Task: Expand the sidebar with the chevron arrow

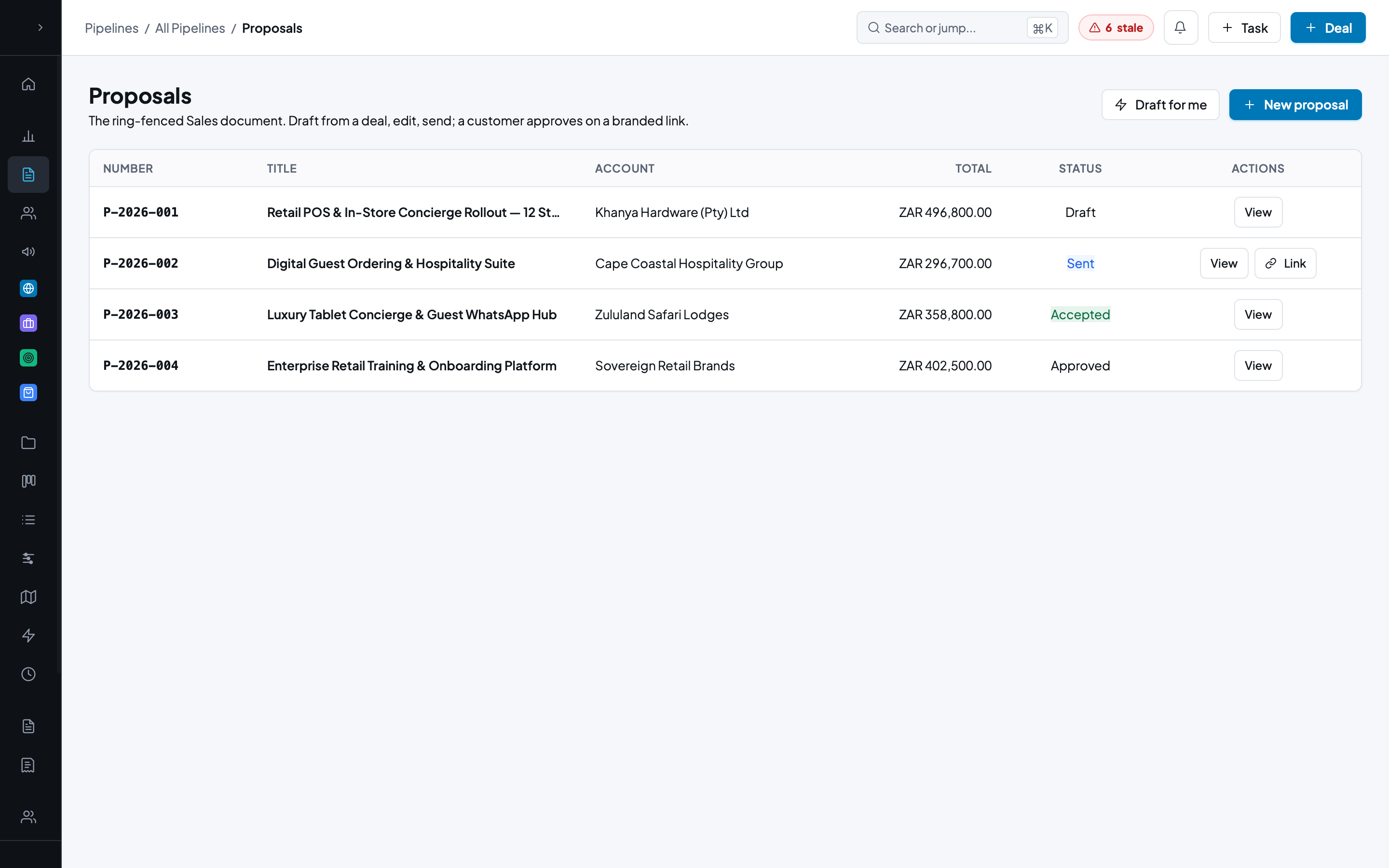Action: click(x=40, y=27)
